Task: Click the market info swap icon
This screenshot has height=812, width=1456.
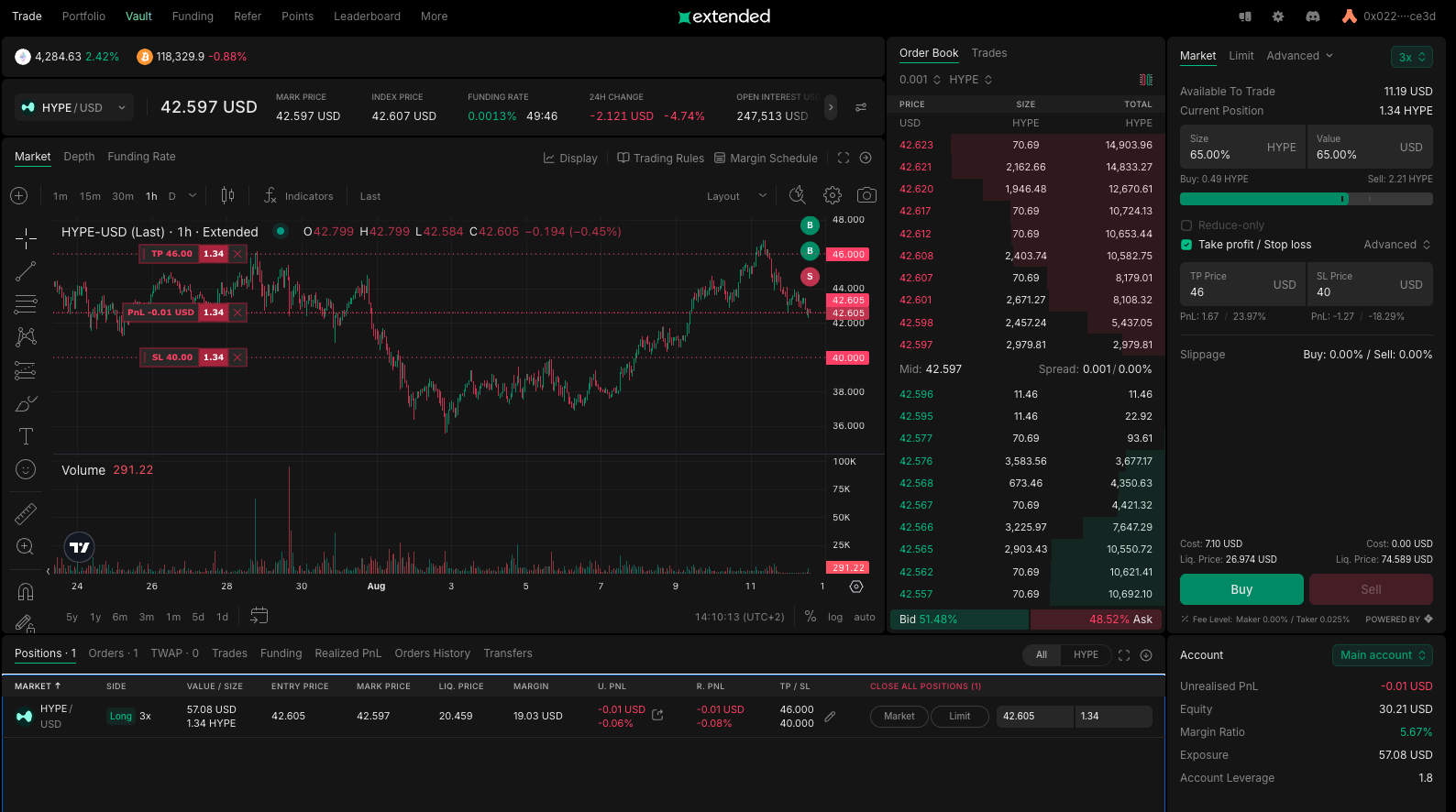Action: (861, 107)
